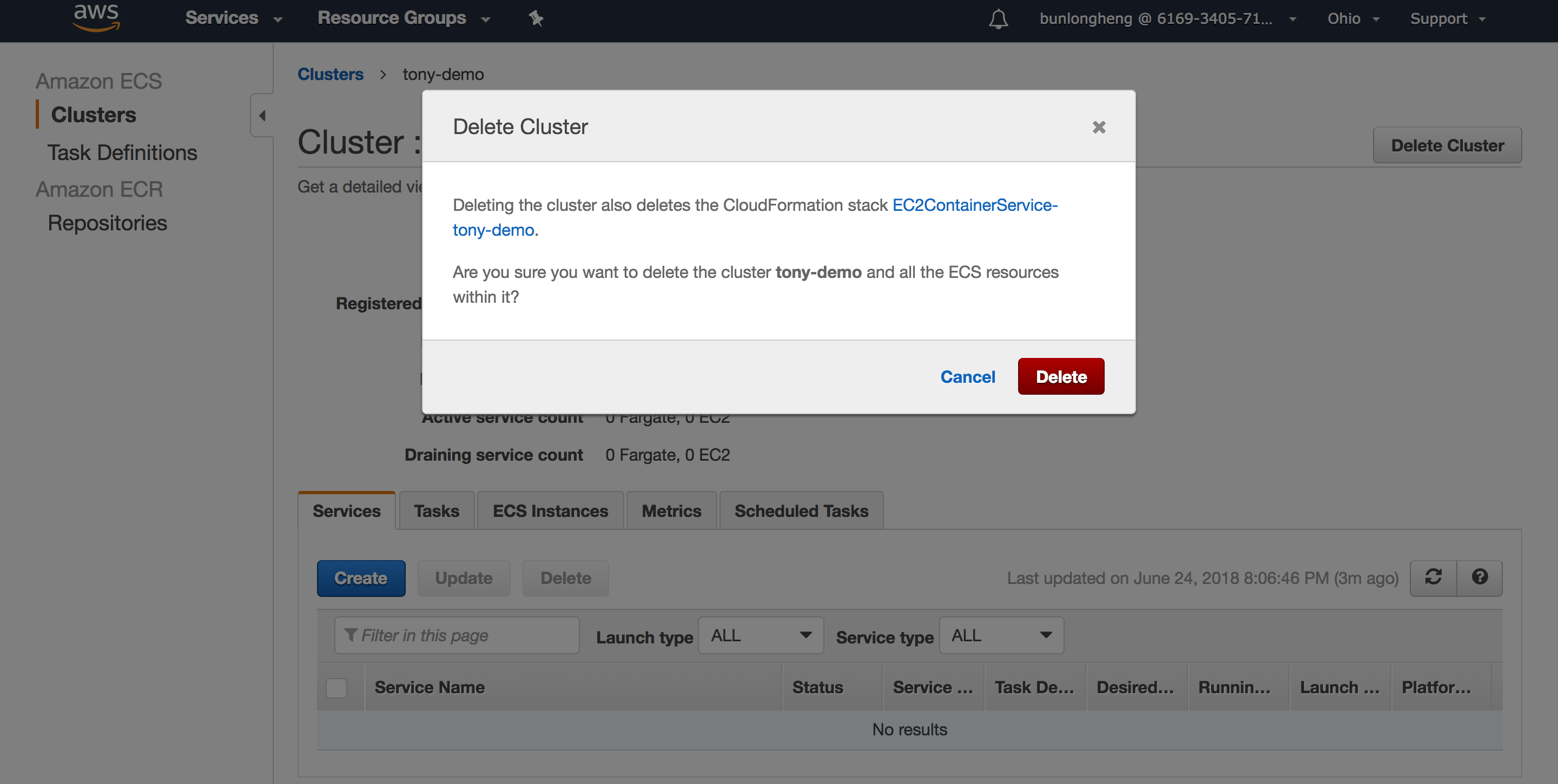The width and height of the screenshot is (1558, 784).
Task: Refresh the services list
Action: tap(1434, 578)
